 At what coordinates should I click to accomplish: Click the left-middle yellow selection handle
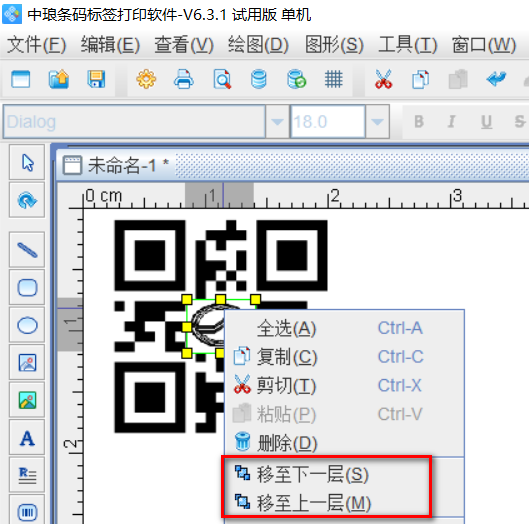pyautogui.click(x=187, y=327)
